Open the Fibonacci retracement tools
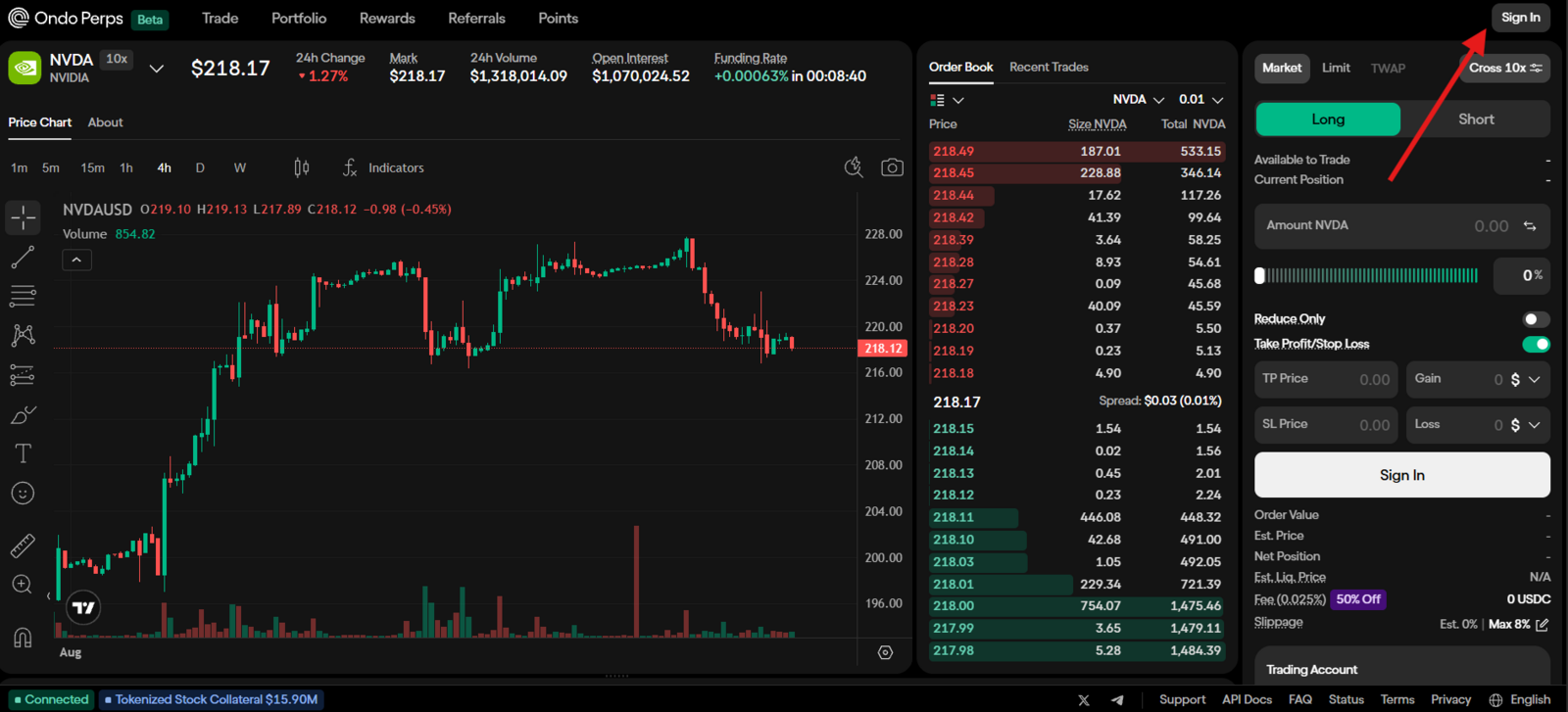Image resolution: width=1568 pixels, height=712 pixels. click(23, 296)
